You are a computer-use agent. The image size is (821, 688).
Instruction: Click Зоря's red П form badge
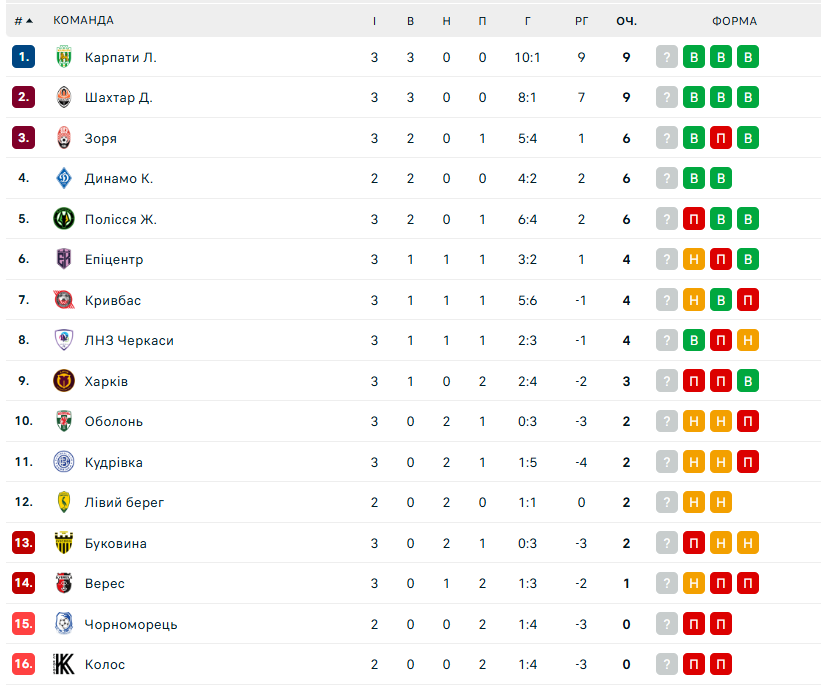click(720, 138)
